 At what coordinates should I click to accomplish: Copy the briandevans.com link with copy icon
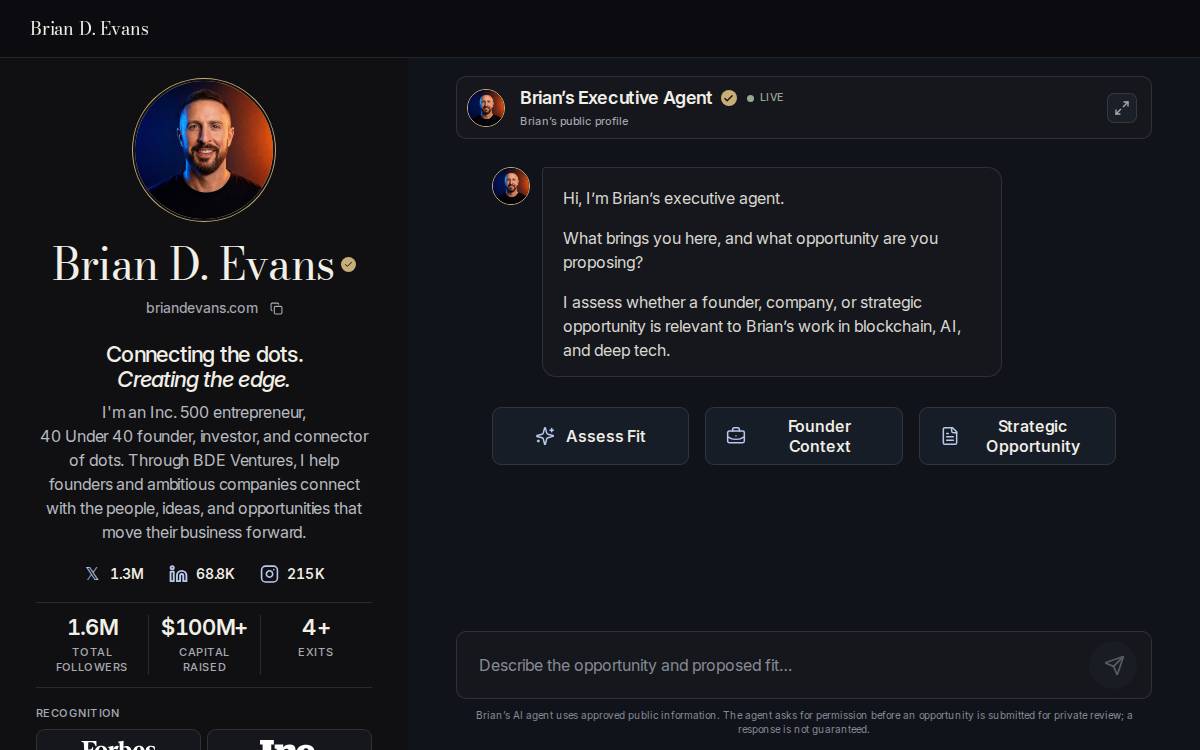[x=277, y=308]
